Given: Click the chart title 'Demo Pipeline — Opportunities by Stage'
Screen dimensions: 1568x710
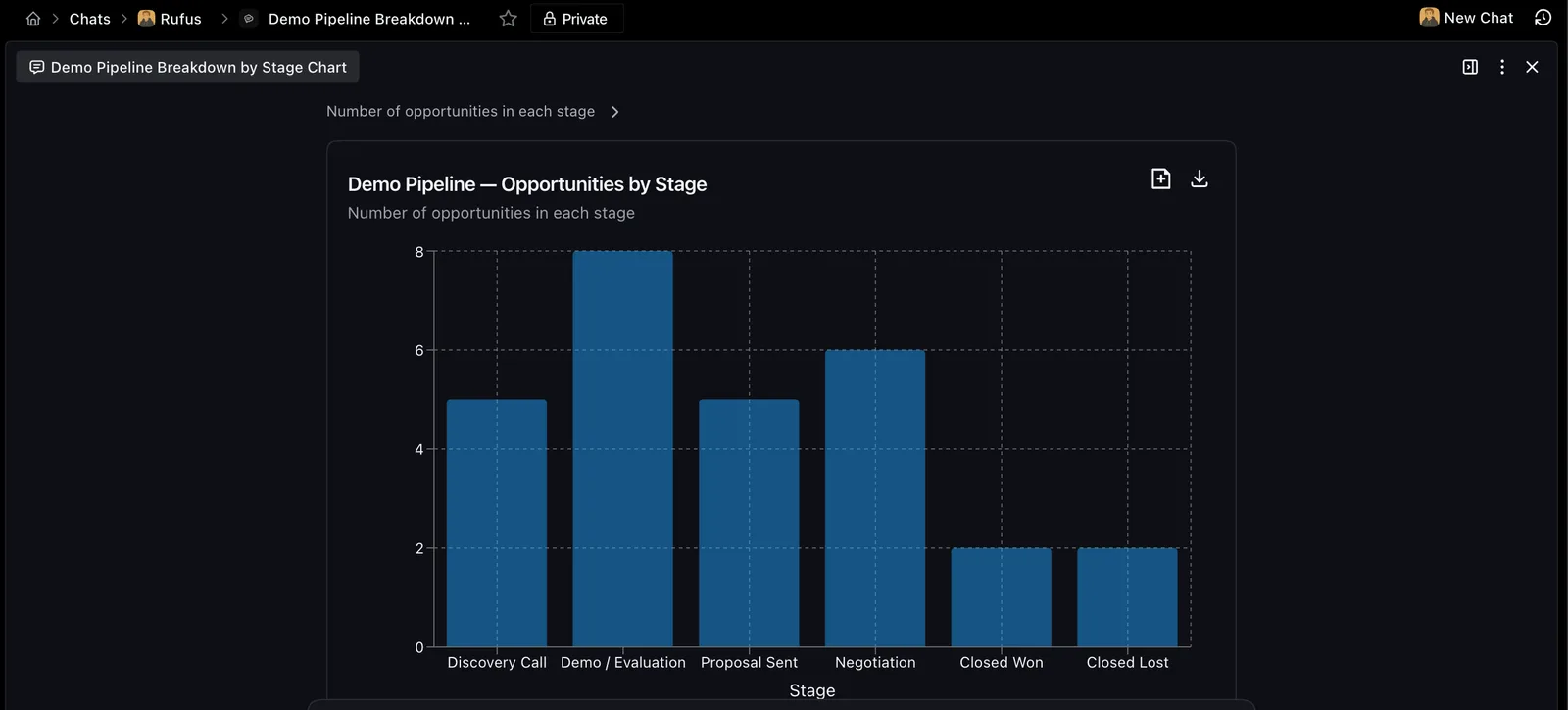Looking at the screenshot, I should pyautogui.click(x=527, y=184).
